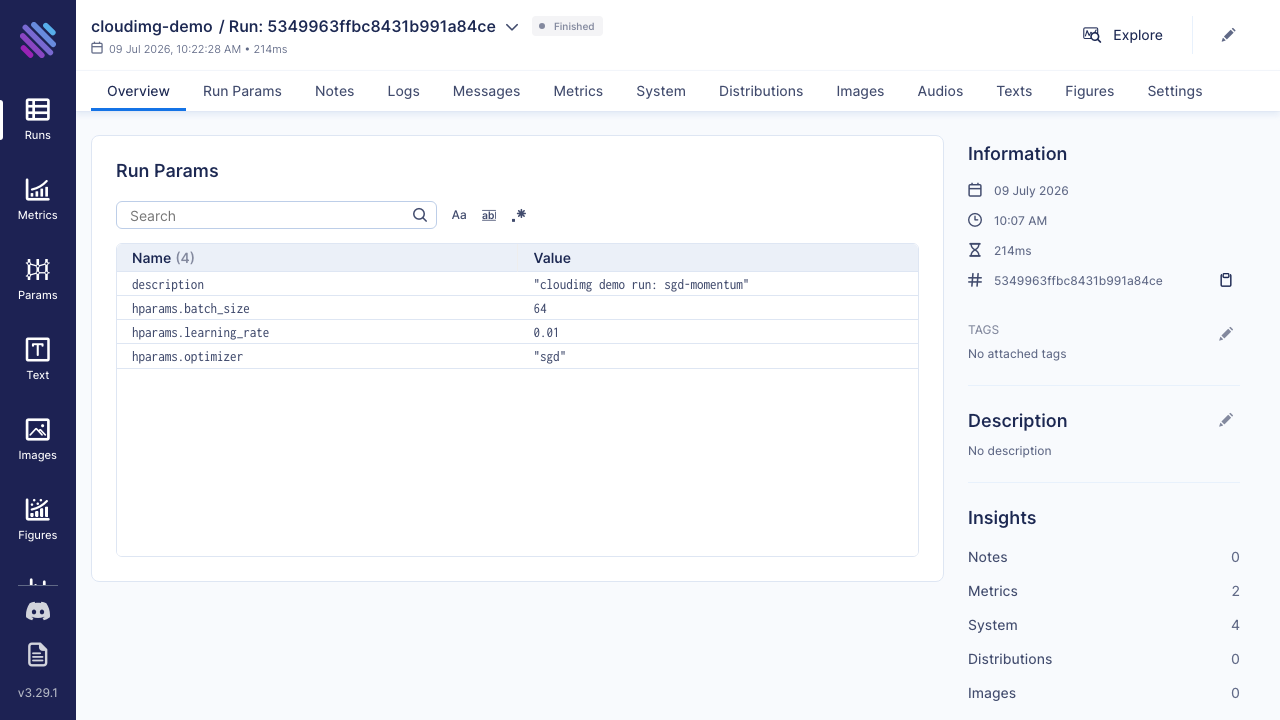Toggle regular expression search option
This screenshot has width=1280, height=720.
pos(519,215)
